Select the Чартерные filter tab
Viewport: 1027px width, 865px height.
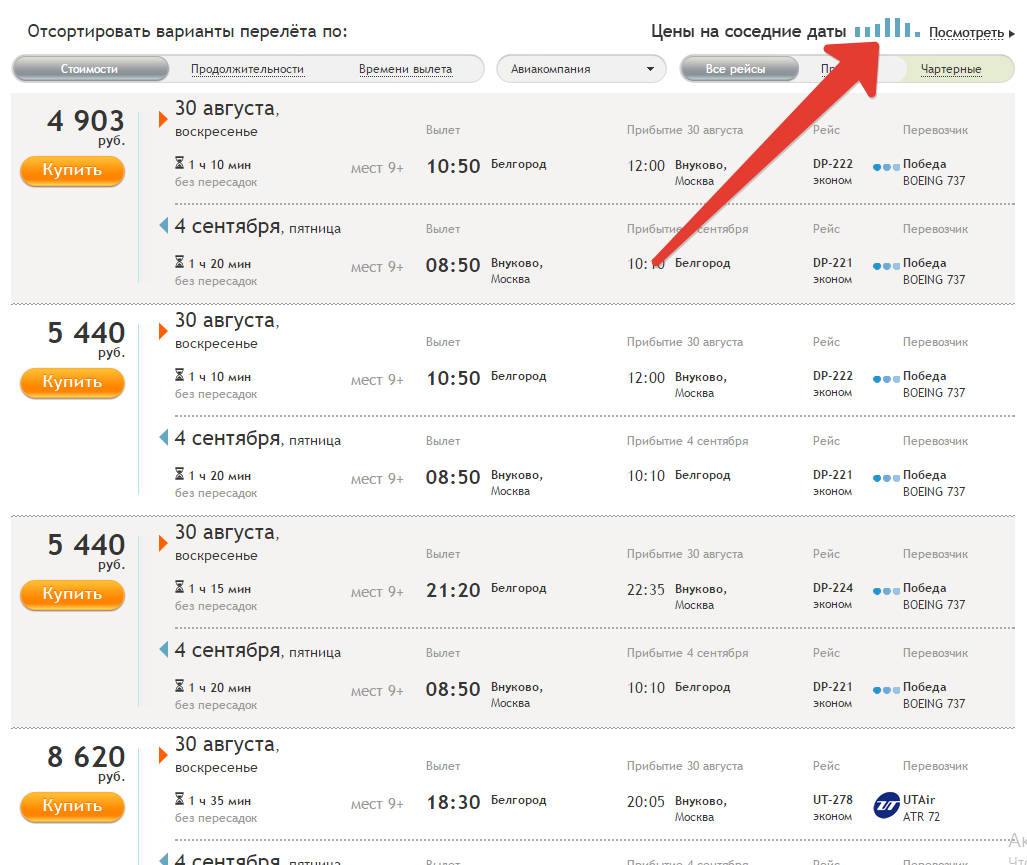coord(953,69)
